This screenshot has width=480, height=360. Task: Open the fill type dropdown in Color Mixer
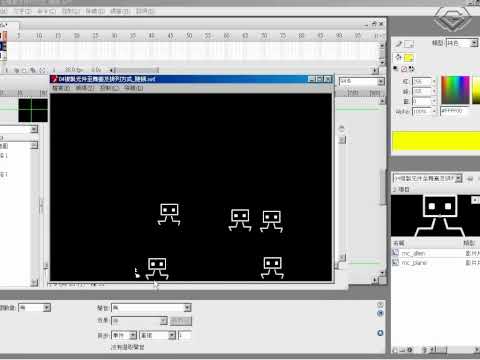point(462,43)
